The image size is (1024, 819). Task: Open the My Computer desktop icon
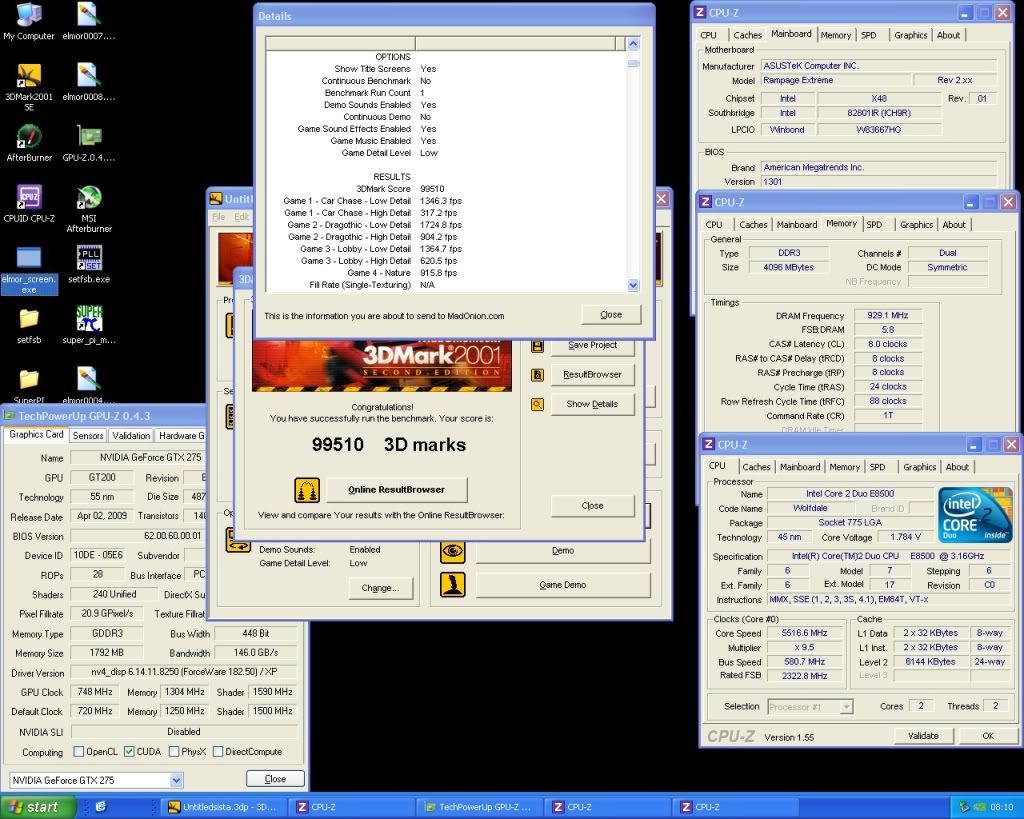coord(29,16)
